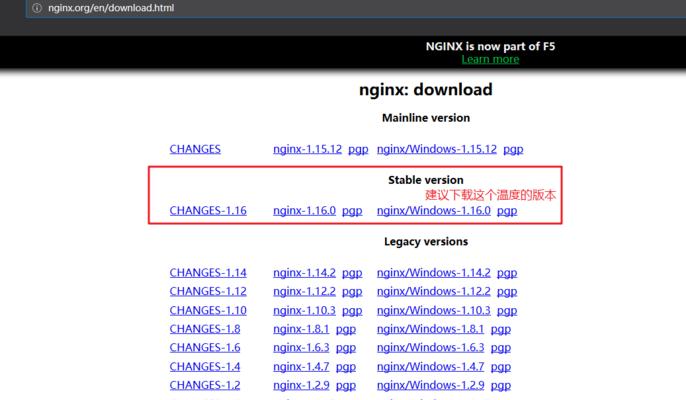This screenshot has width=686, height=400.
Task: Open pgp signature for nginx-1.14.2
Action: 352,273
